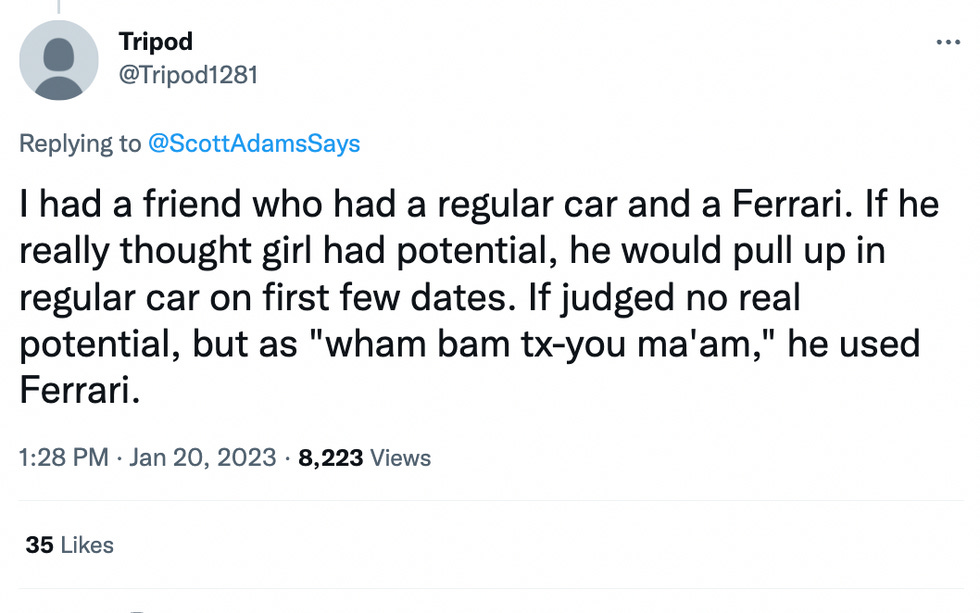Open the tweet's more options menu
The image size is (980, 613).
point(946,42)
